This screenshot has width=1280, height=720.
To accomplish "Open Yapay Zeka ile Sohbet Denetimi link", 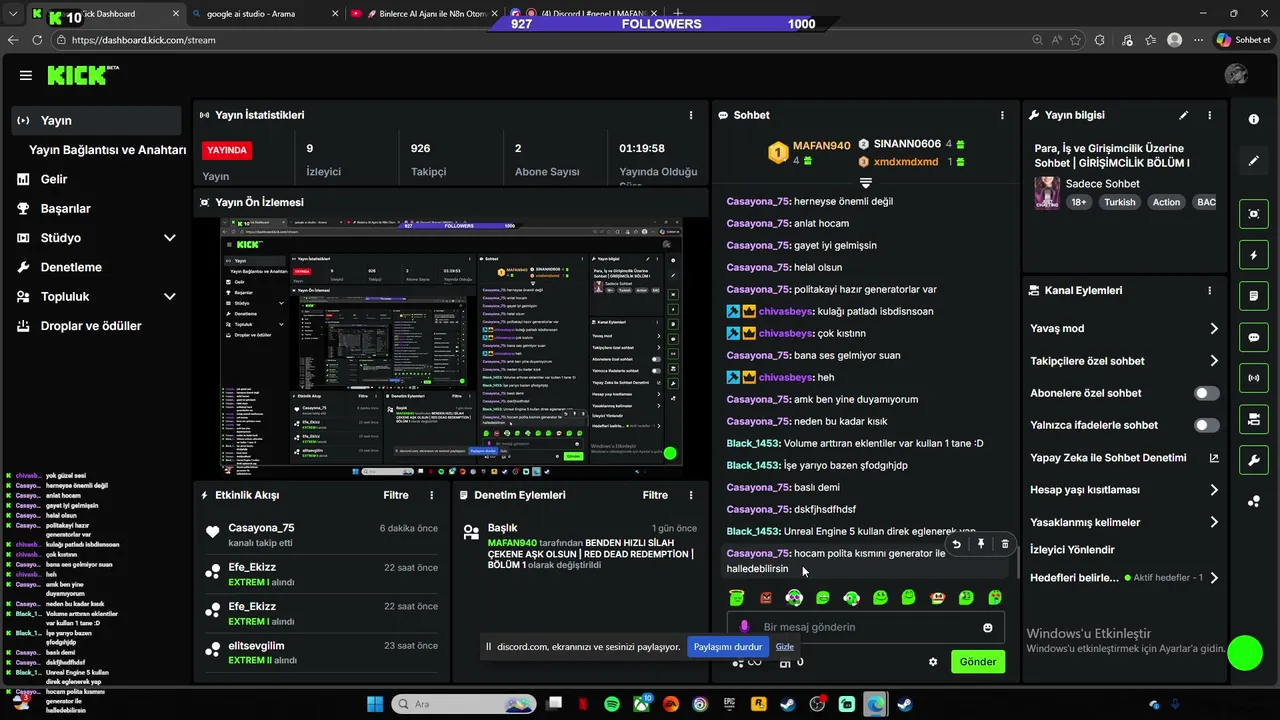I will tap(1124, 458).
